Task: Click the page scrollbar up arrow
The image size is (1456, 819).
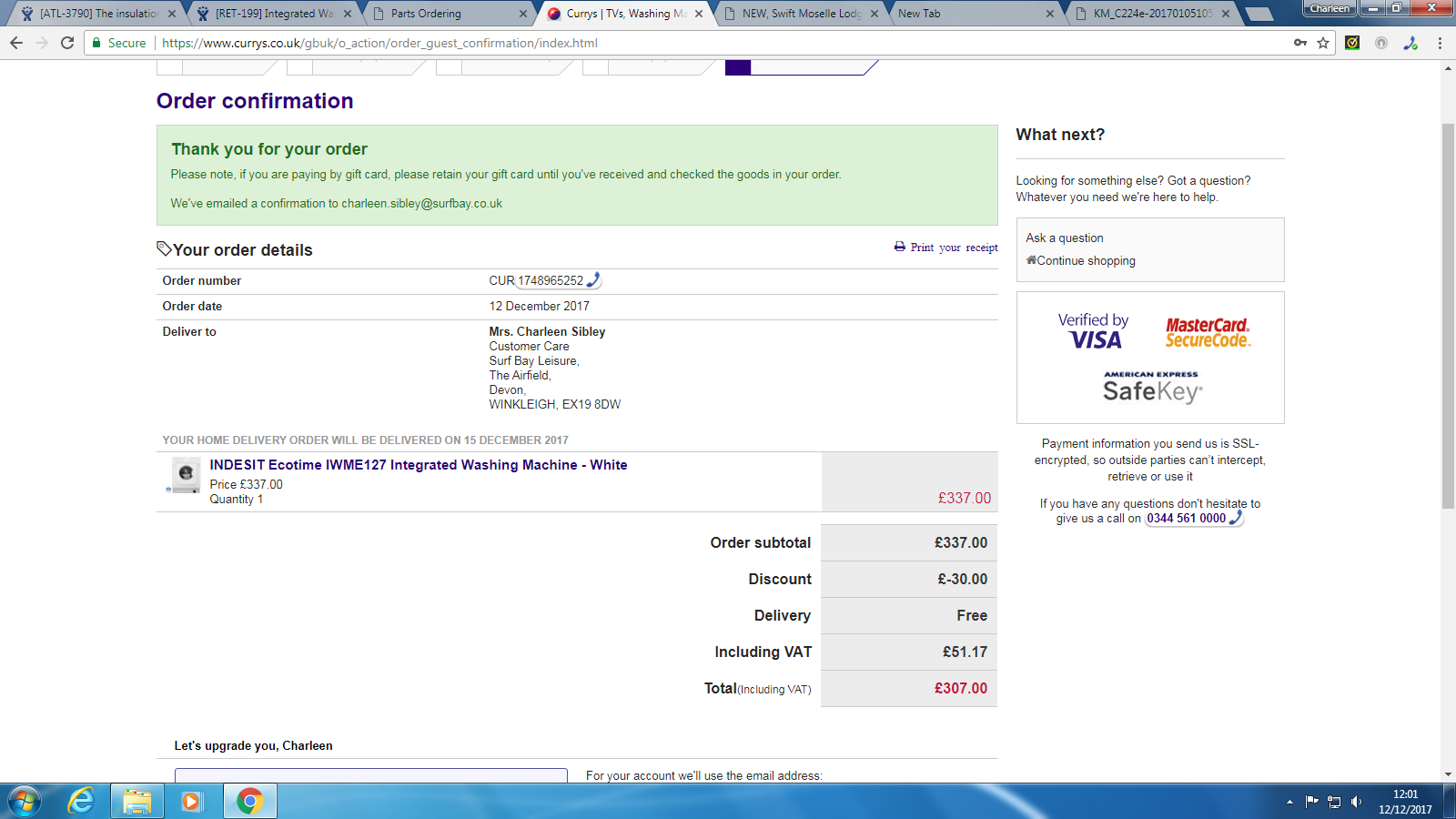Action: tap(1448, 68)
